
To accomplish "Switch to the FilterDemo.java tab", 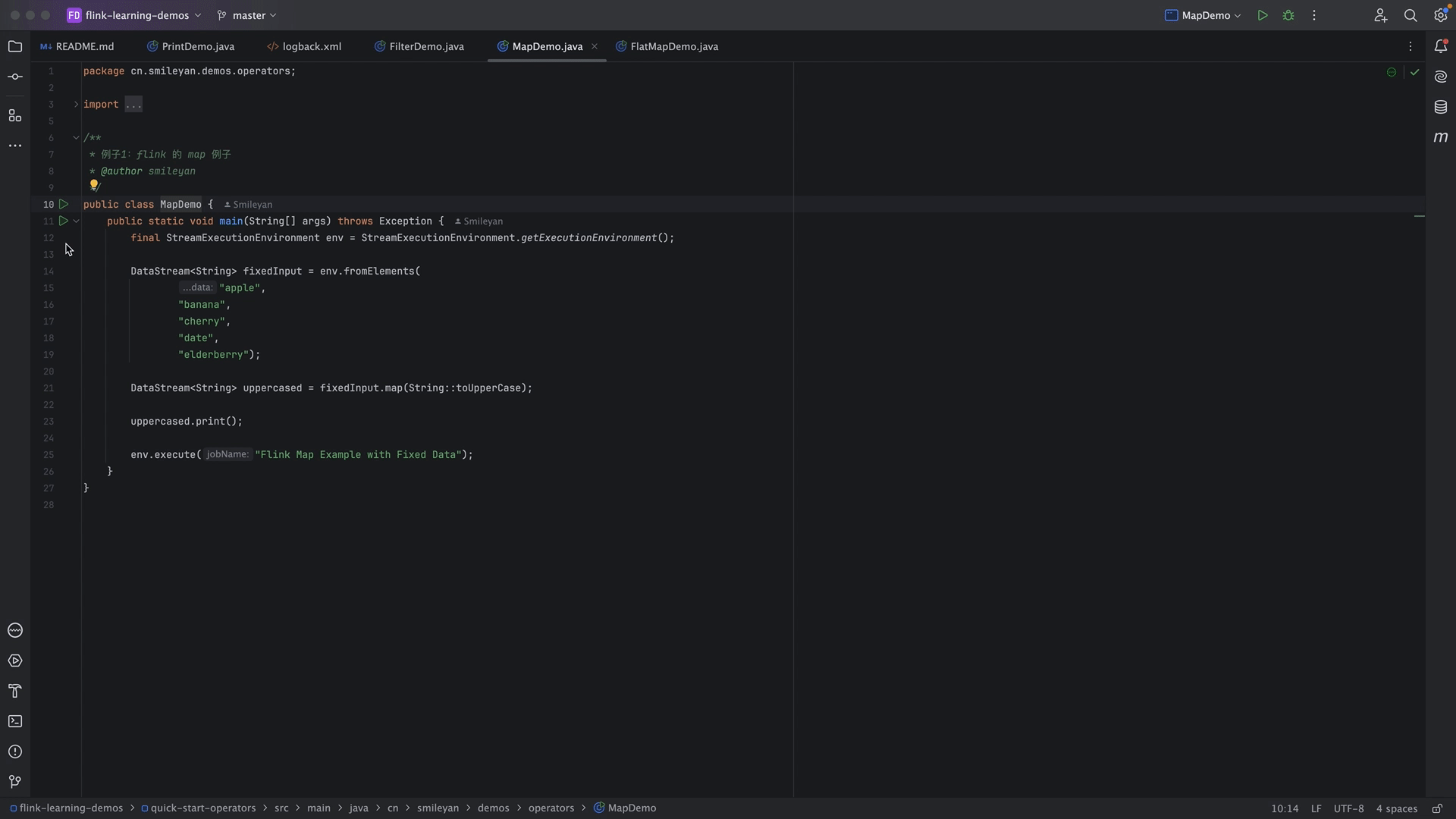I will pyautogui.click(x=425, y=47).
